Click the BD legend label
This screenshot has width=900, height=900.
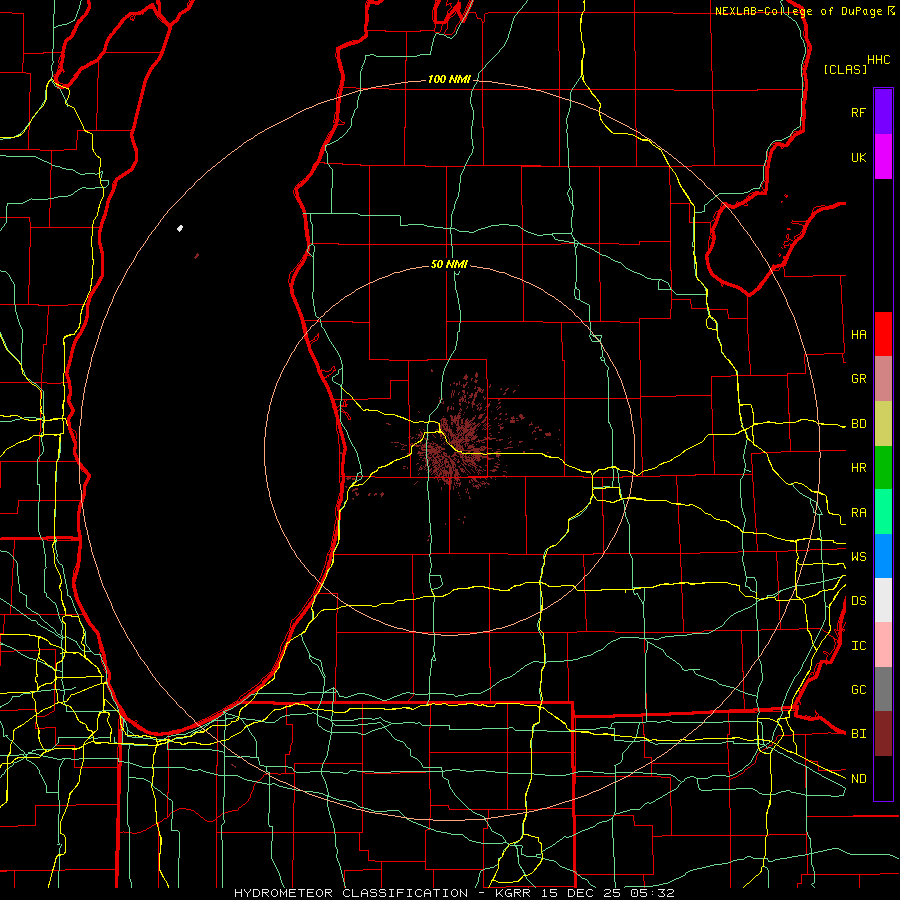(858, 424)
